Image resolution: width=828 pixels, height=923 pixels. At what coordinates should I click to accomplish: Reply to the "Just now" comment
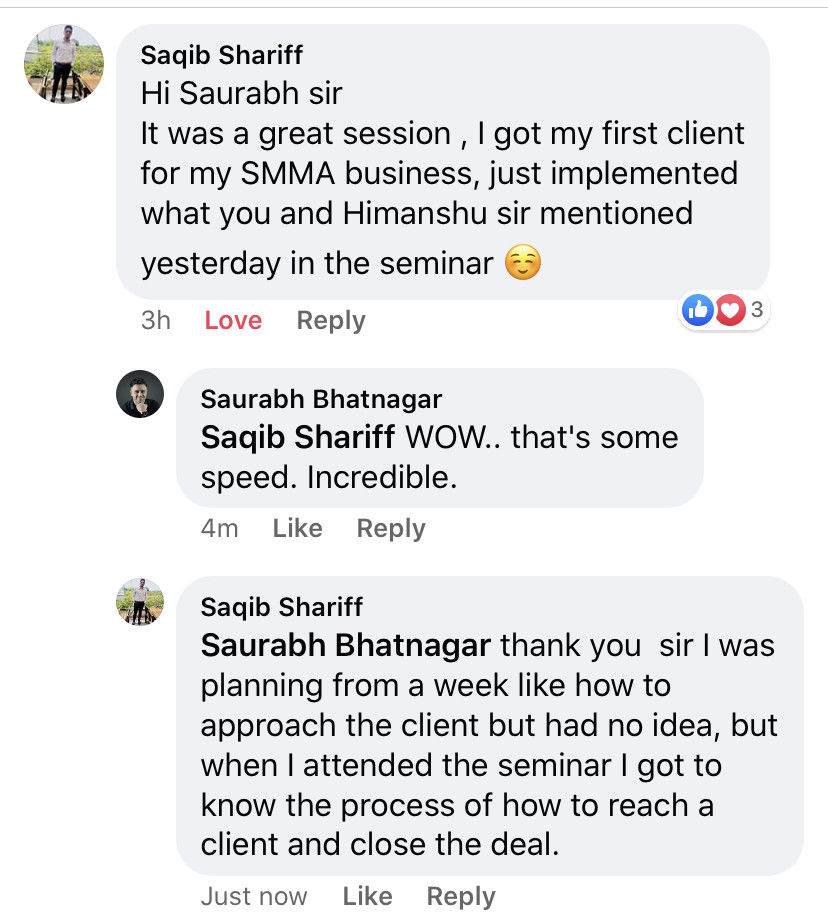[x=461, y=897]
